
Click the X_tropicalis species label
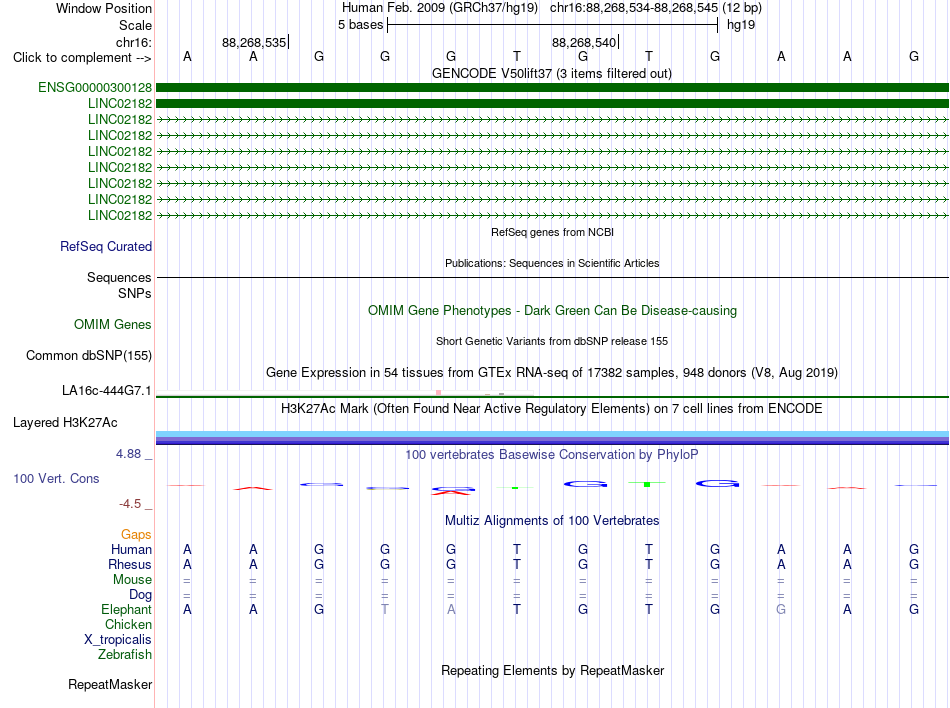pyautogui.click(x=118, y=640)
